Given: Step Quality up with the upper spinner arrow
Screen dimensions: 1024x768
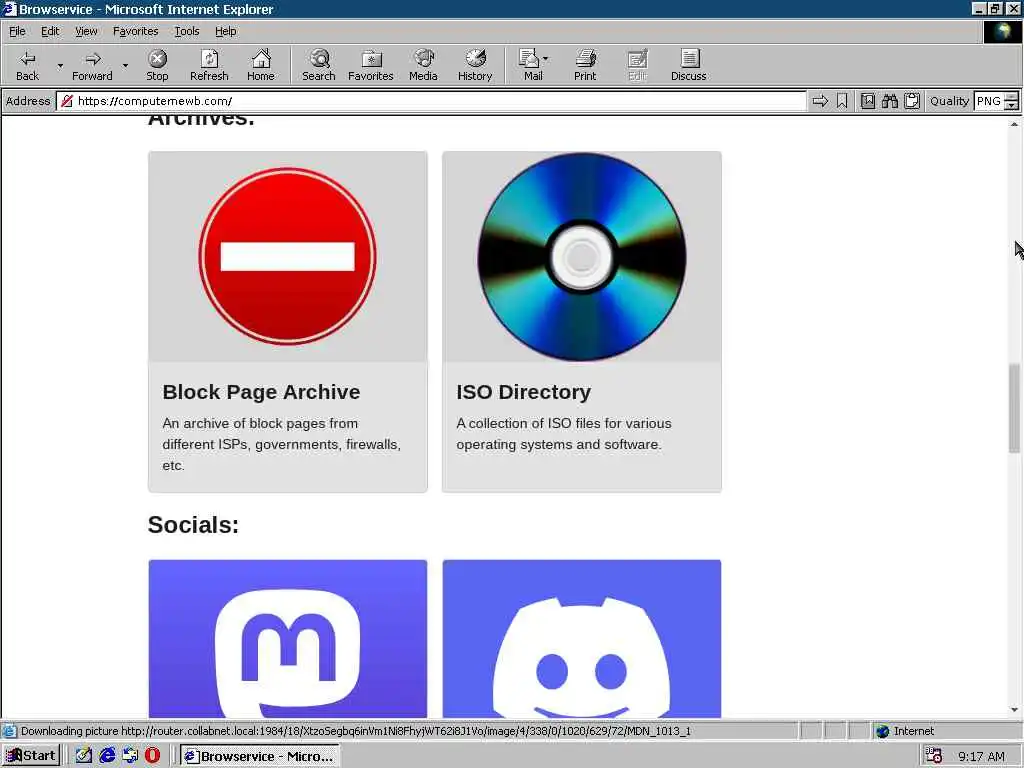Looking at the screenshot, I should tap(1012, 97).
